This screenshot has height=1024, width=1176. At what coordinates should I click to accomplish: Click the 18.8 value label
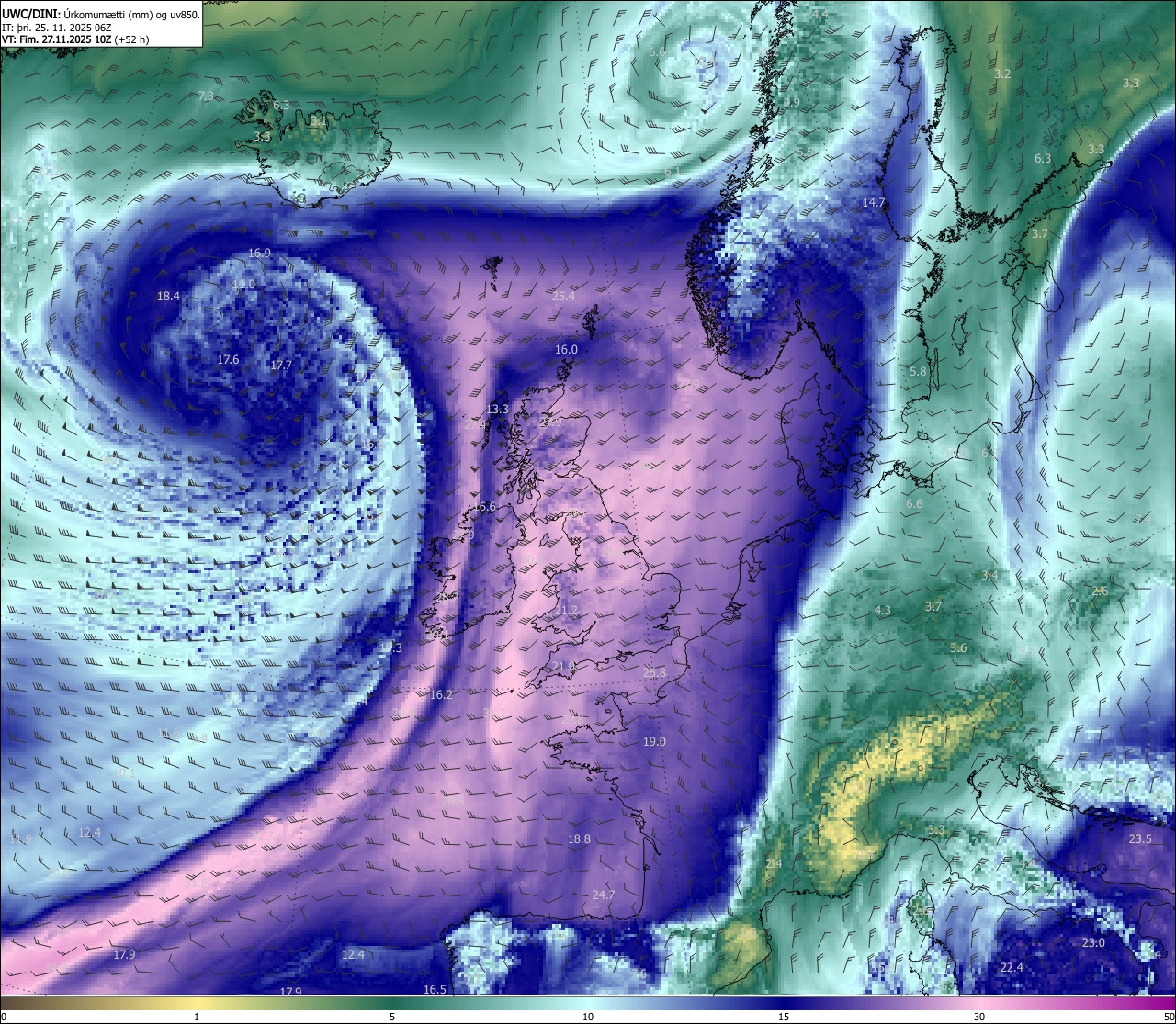click(579, 838)
